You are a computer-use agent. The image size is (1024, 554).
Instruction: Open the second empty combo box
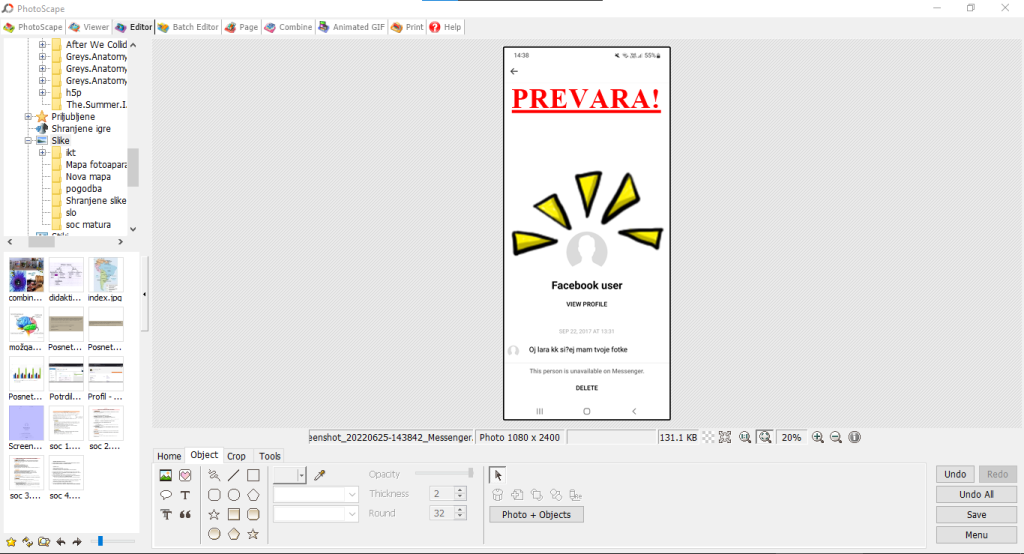point(315,514)
